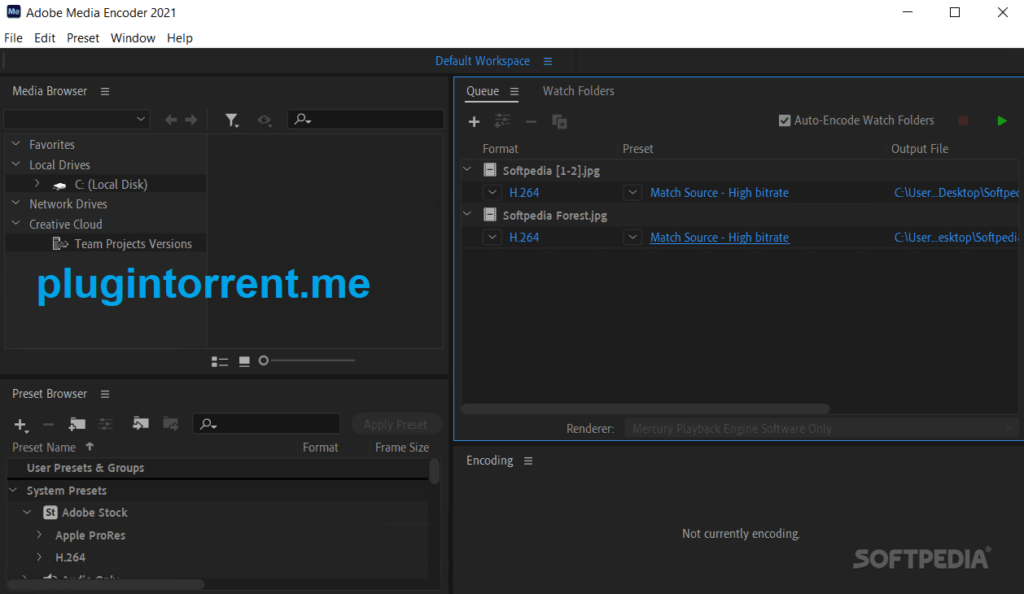Screen dimensions: 1024x594
Task: Open preset settings icon in Preset Browser
Action: pyautogui.click(x=105, y=424)
